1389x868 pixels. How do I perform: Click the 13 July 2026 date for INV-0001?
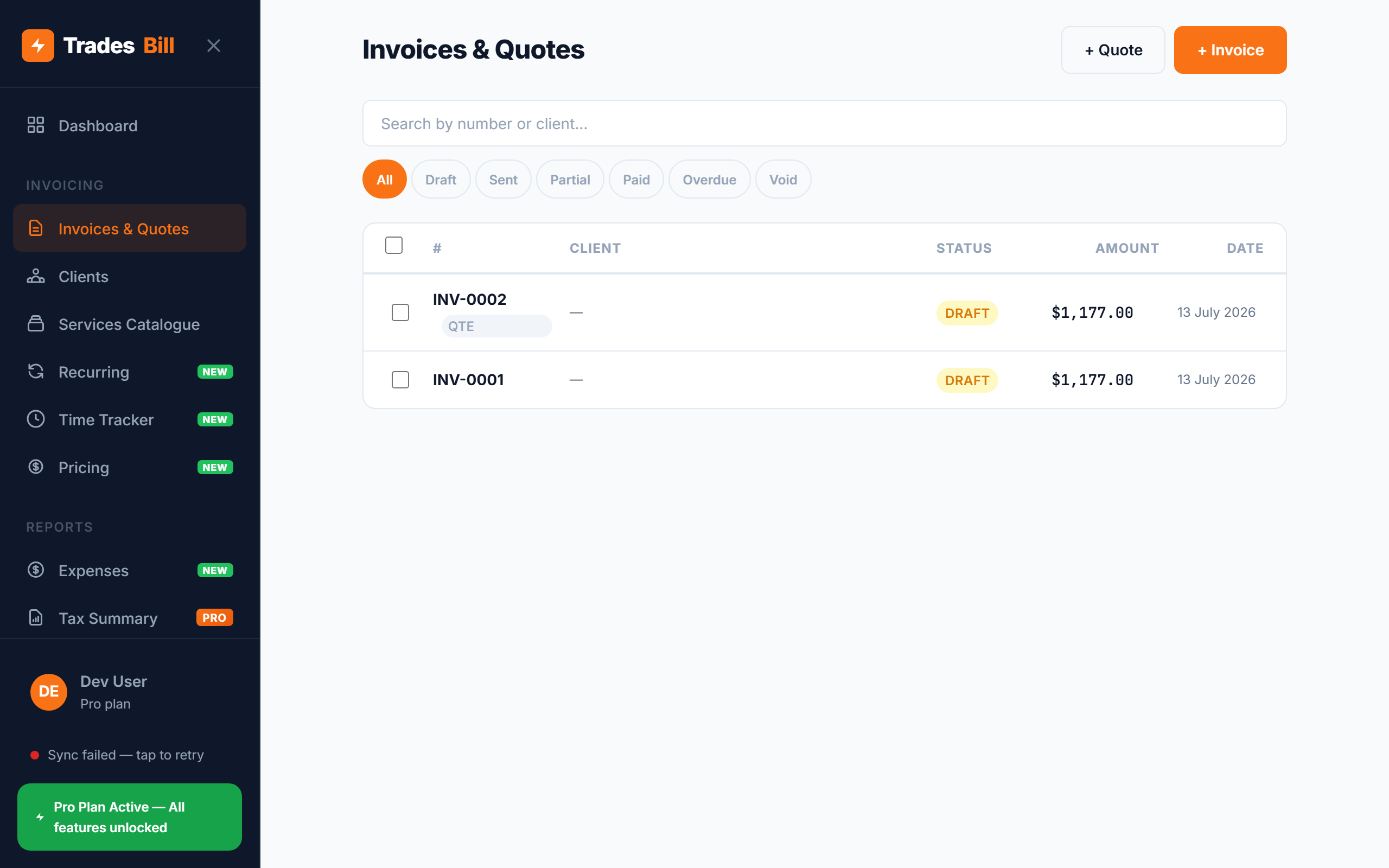[x=1216, y=379]
